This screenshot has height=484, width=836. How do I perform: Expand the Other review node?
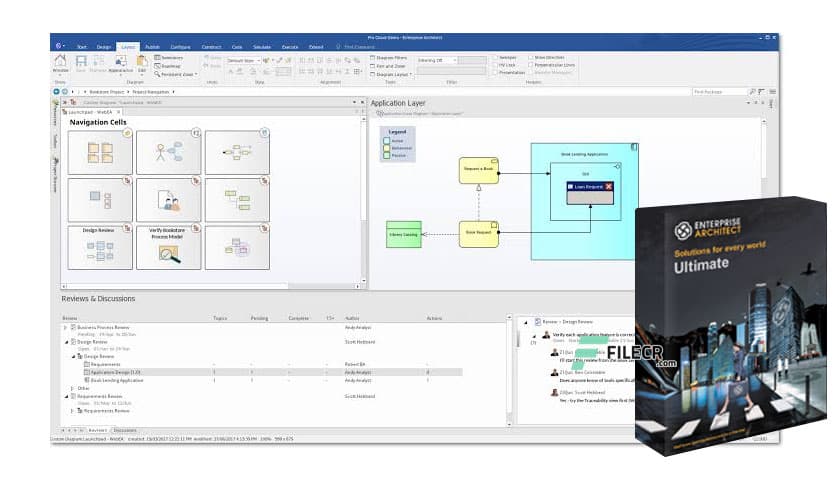pos(72,388)
